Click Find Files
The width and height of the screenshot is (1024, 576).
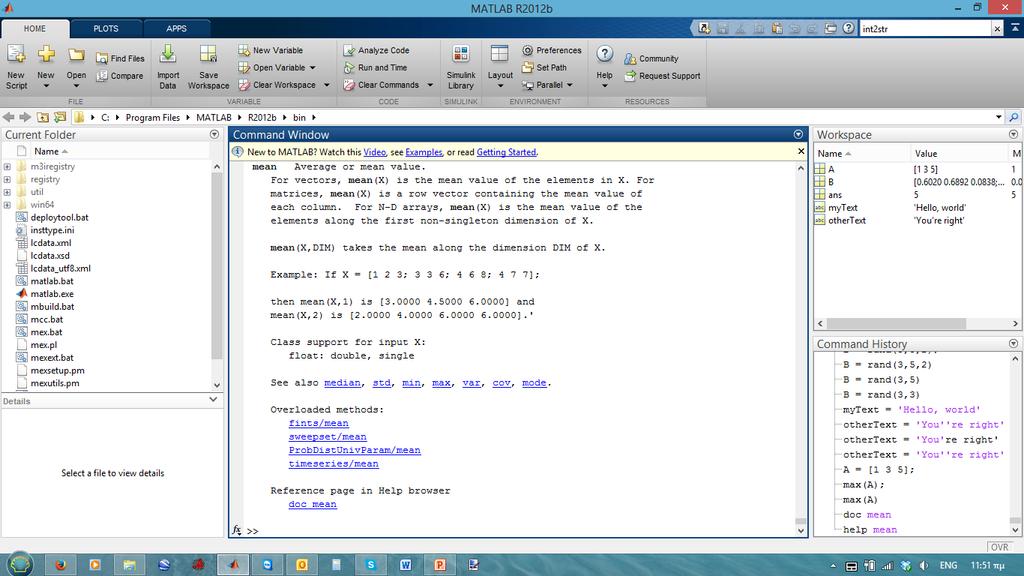click(120, 58)
